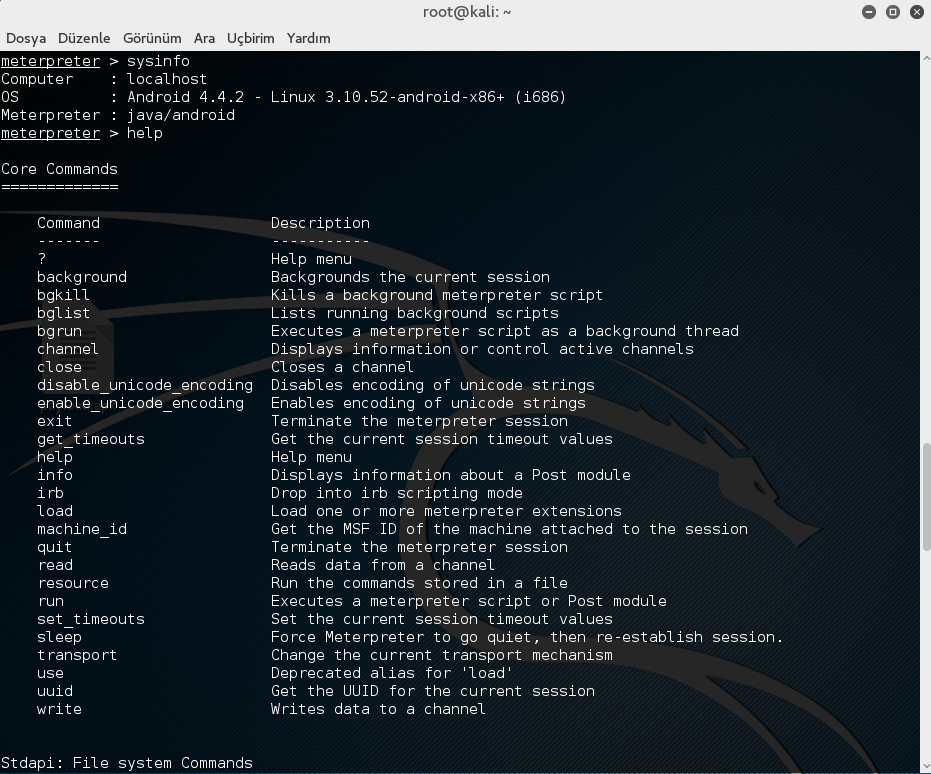The height and width of the screenshot is (774, 931).
Task: Click the set_timeouts command entry
Action: coord(91,619)
